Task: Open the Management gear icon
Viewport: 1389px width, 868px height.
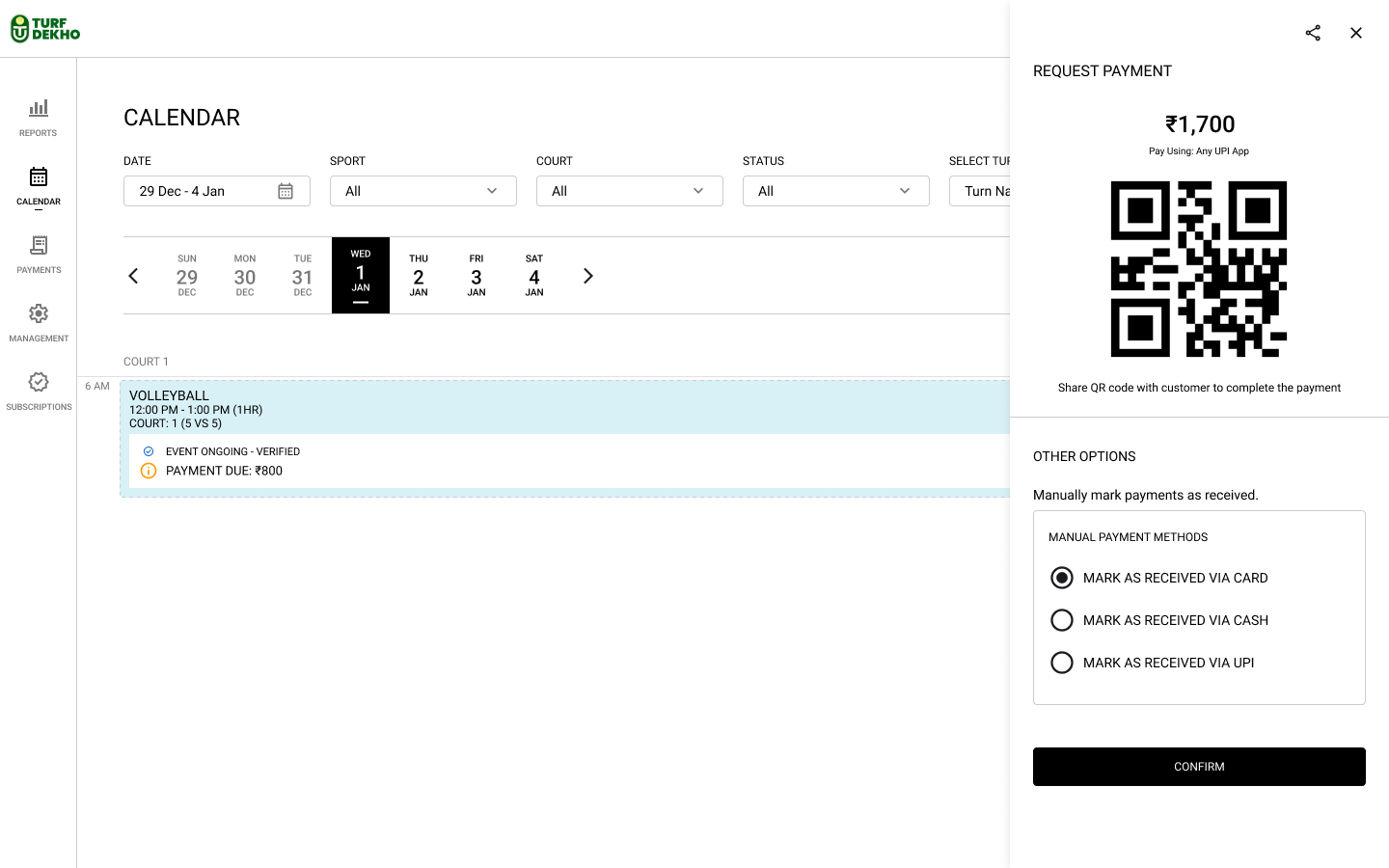Action: [x=39, y=313]
